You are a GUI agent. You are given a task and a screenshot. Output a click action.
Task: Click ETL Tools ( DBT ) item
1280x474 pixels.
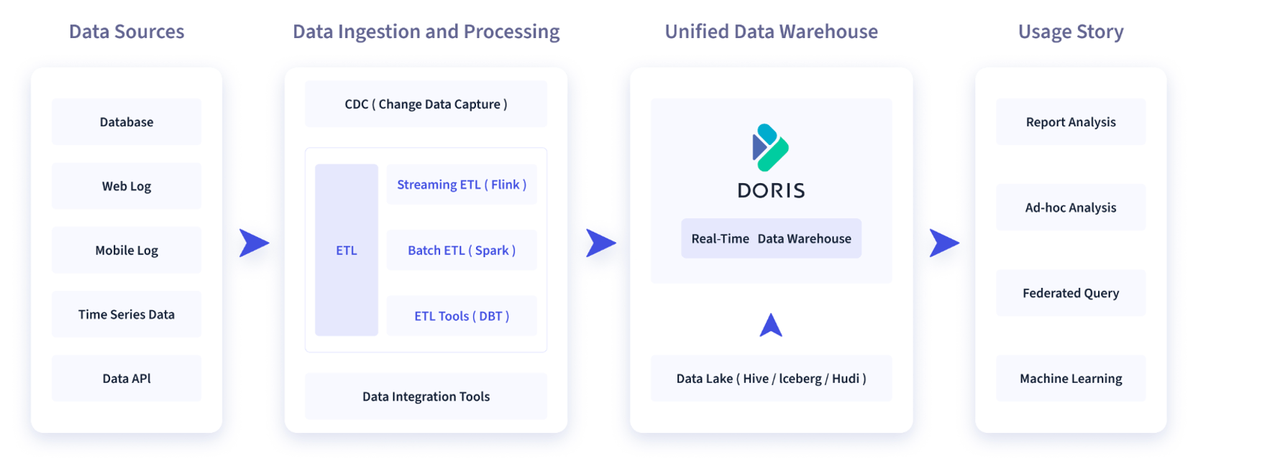pyautogui.click(x=462, y=316)
